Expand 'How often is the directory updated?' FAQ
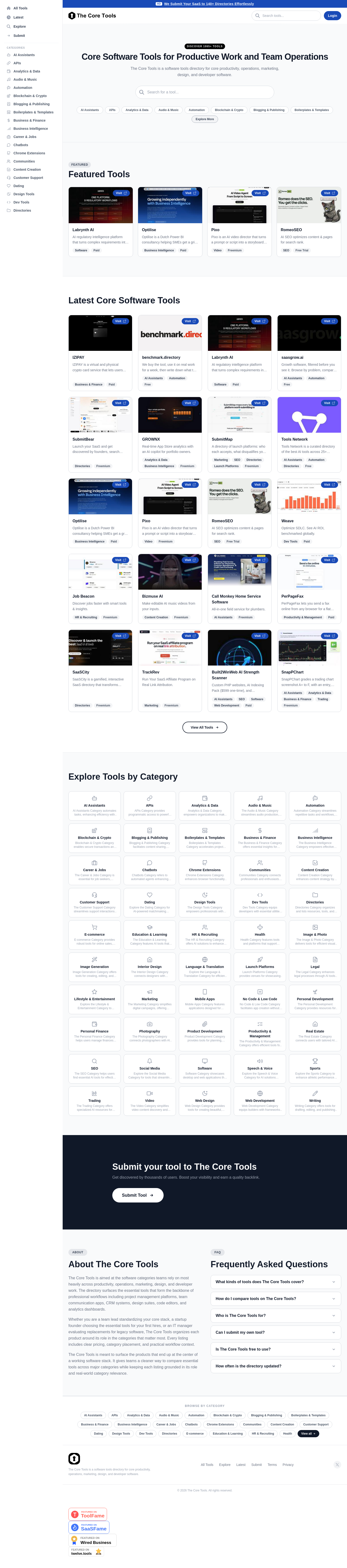Viewport: 347px width, 1568px height. click(x=276, y=1366)
